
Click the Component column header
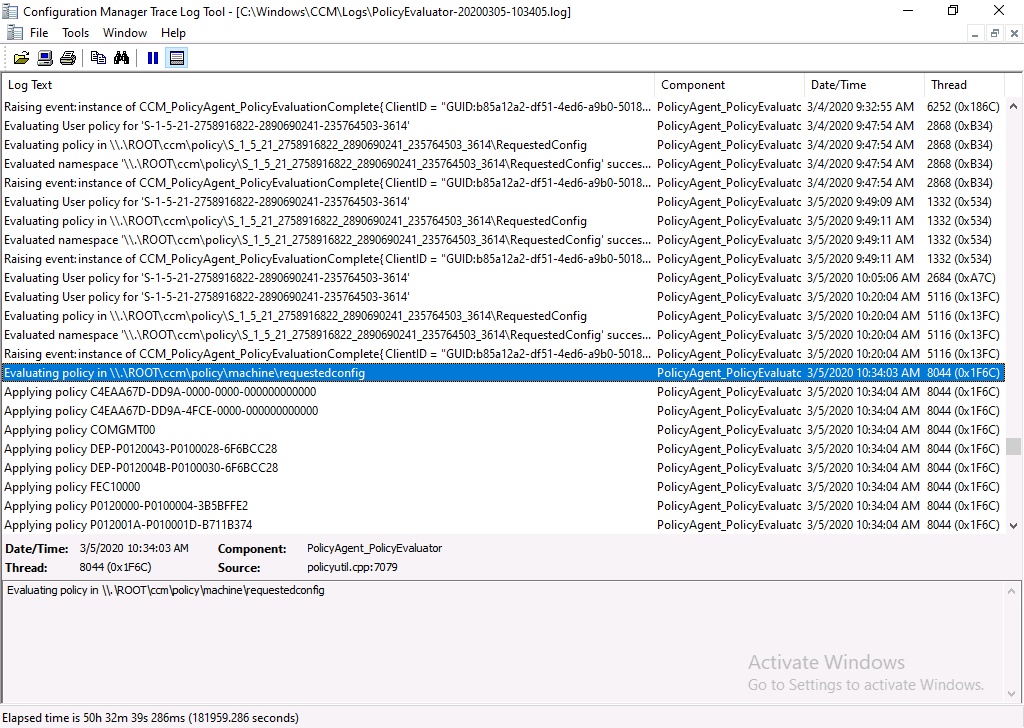click(x=729, y=85)
